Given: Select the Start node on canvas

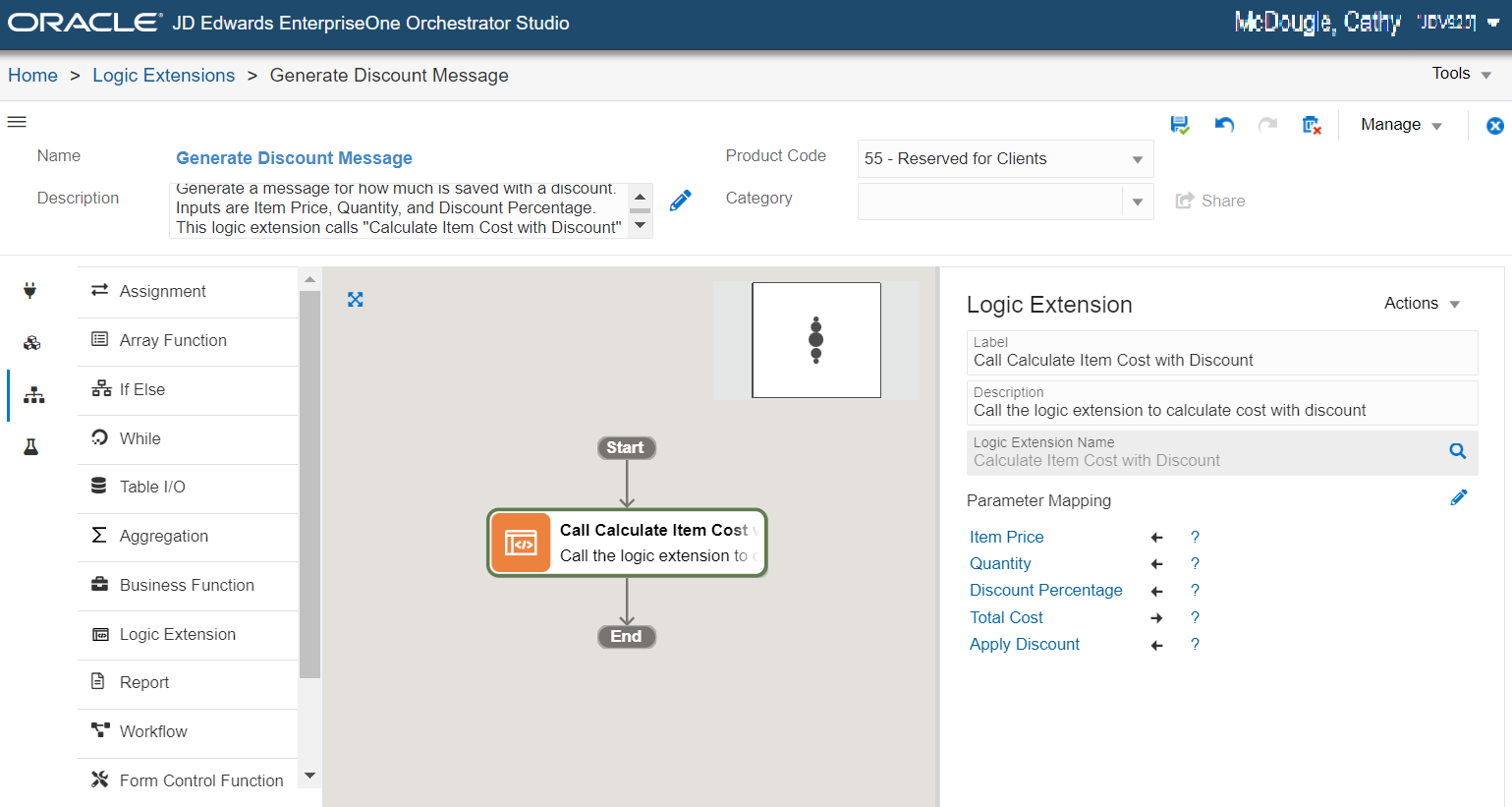Looking at the screenshot, I should point(626,448).
